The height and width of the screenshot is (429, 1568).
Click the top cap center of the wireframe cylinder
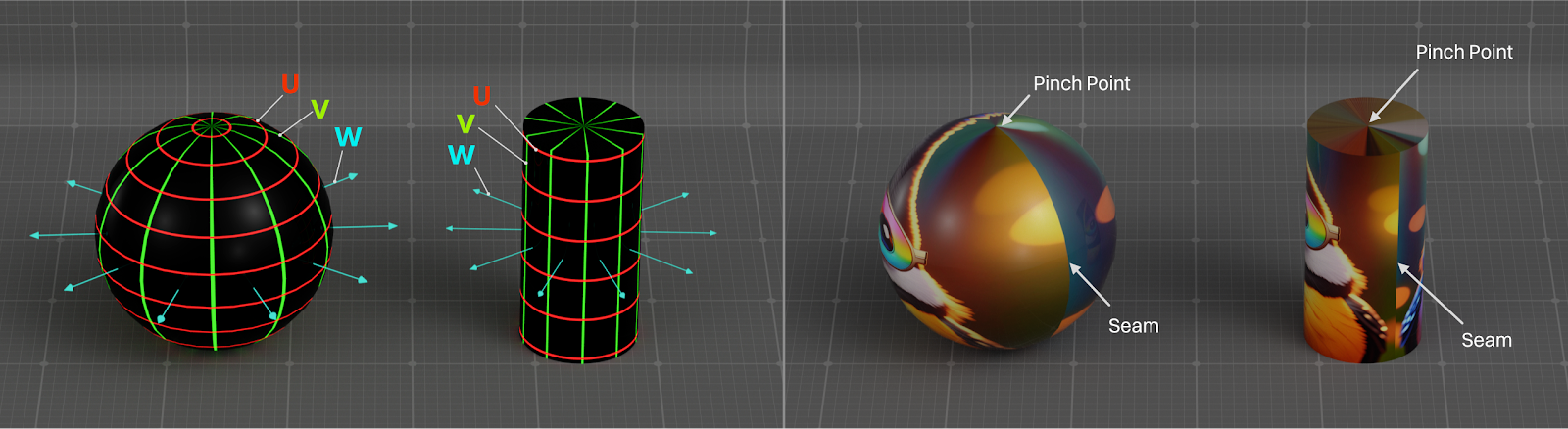(x=584, y=125)
